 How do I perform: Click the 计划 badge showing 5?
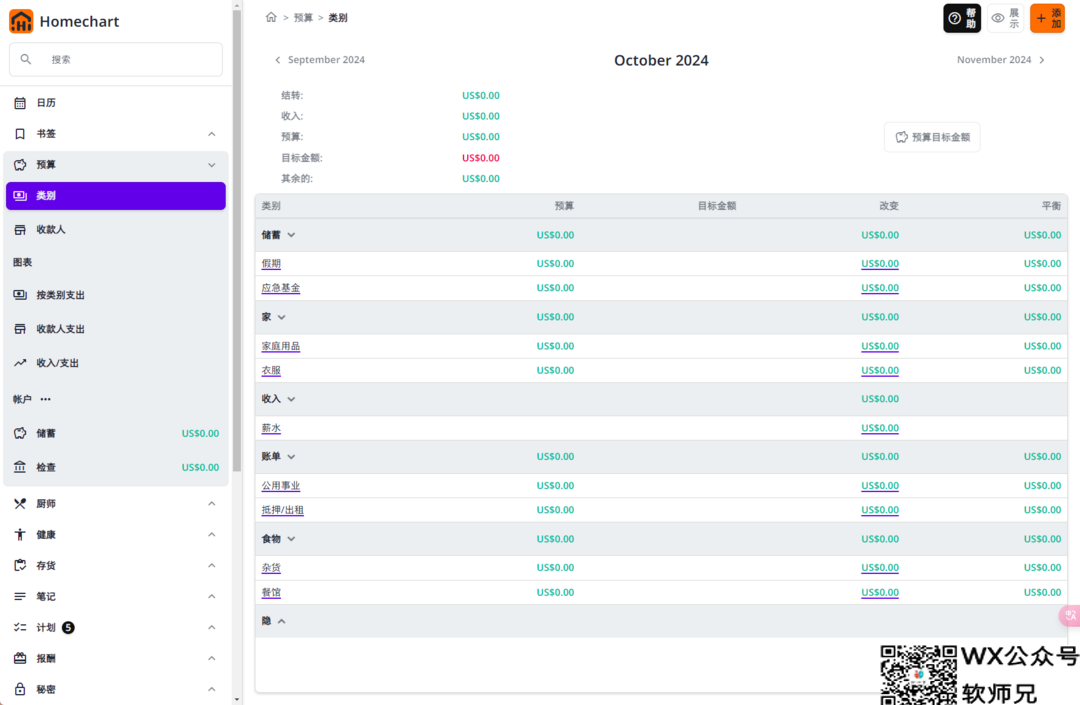tap(68, 627)
